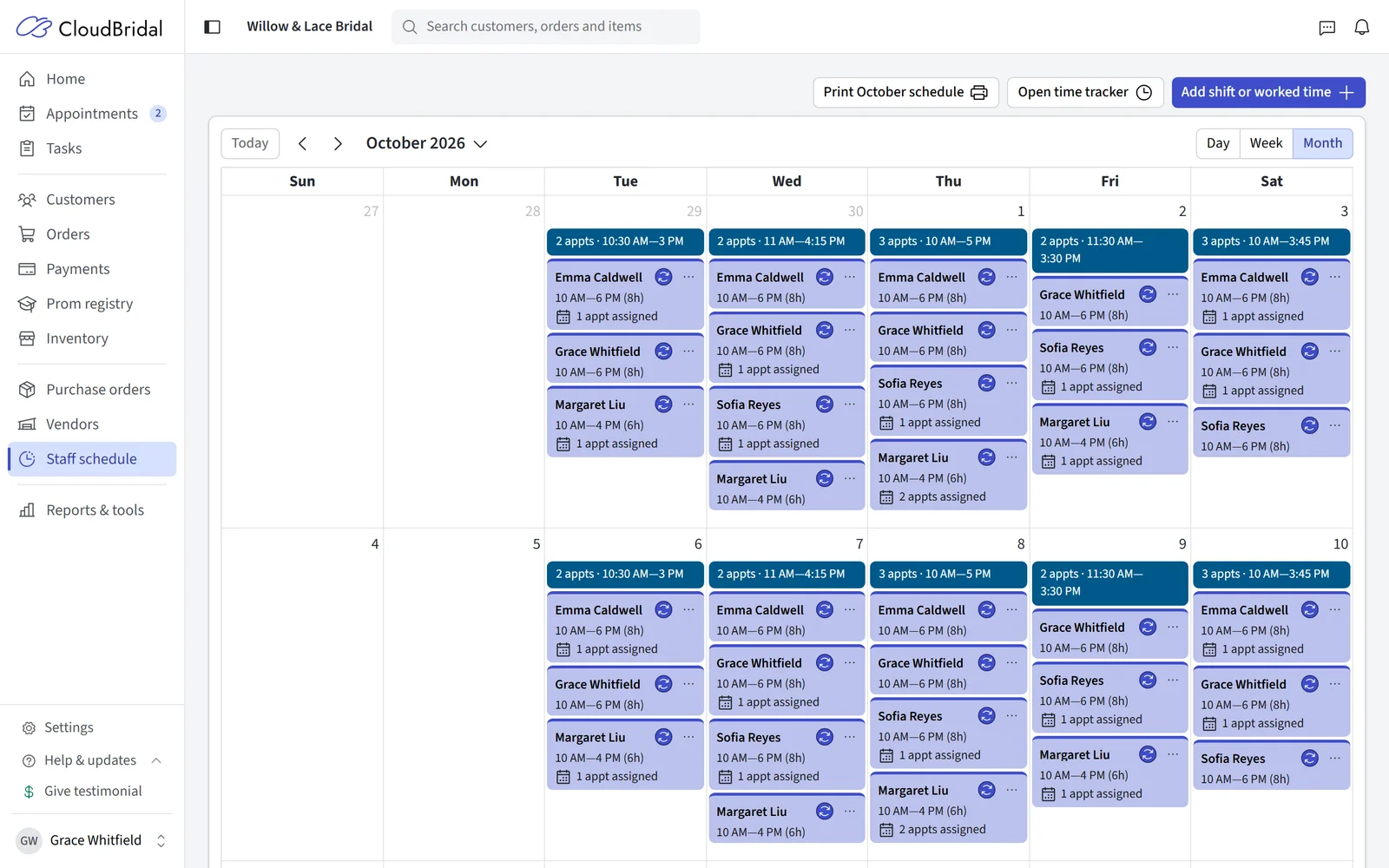Click recurring icon on Emma Caldwell Sept 29 shift
Screen dimensions: 1389x868
pyautogui.click(x=663, y=277)
